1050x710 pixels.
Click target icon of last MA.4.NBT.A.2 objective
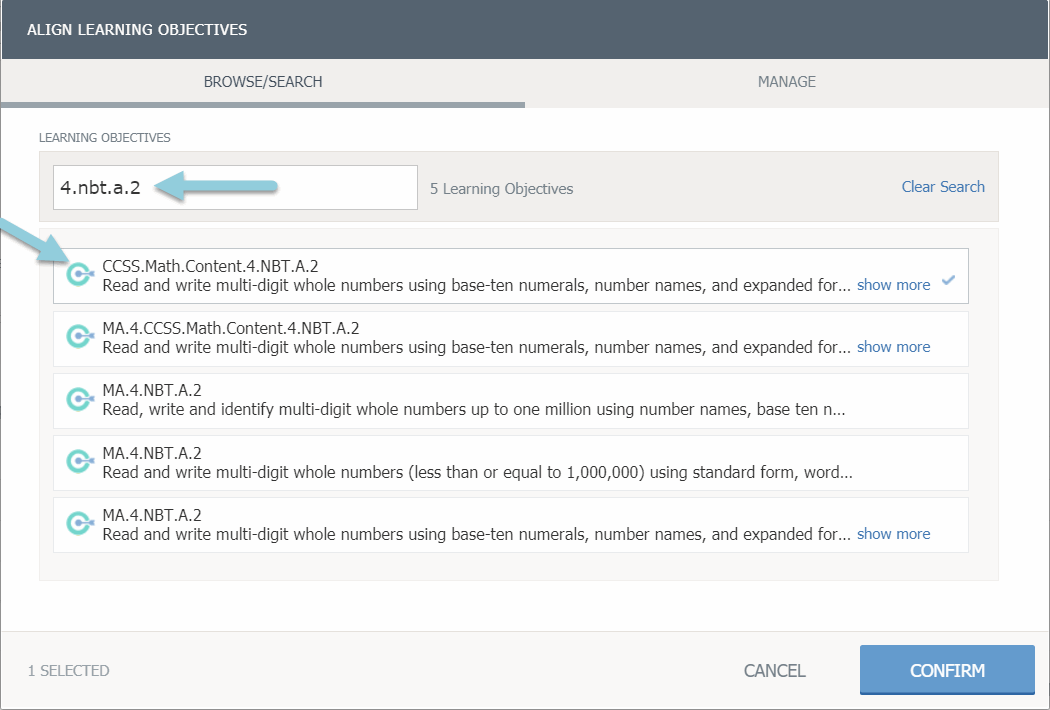point(79,523)
